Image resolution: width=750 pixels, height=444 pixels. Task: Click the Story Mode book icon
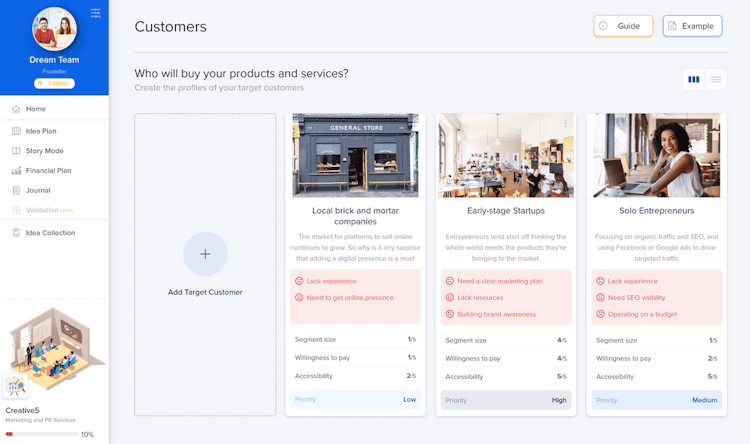click(x=16, y=151)
